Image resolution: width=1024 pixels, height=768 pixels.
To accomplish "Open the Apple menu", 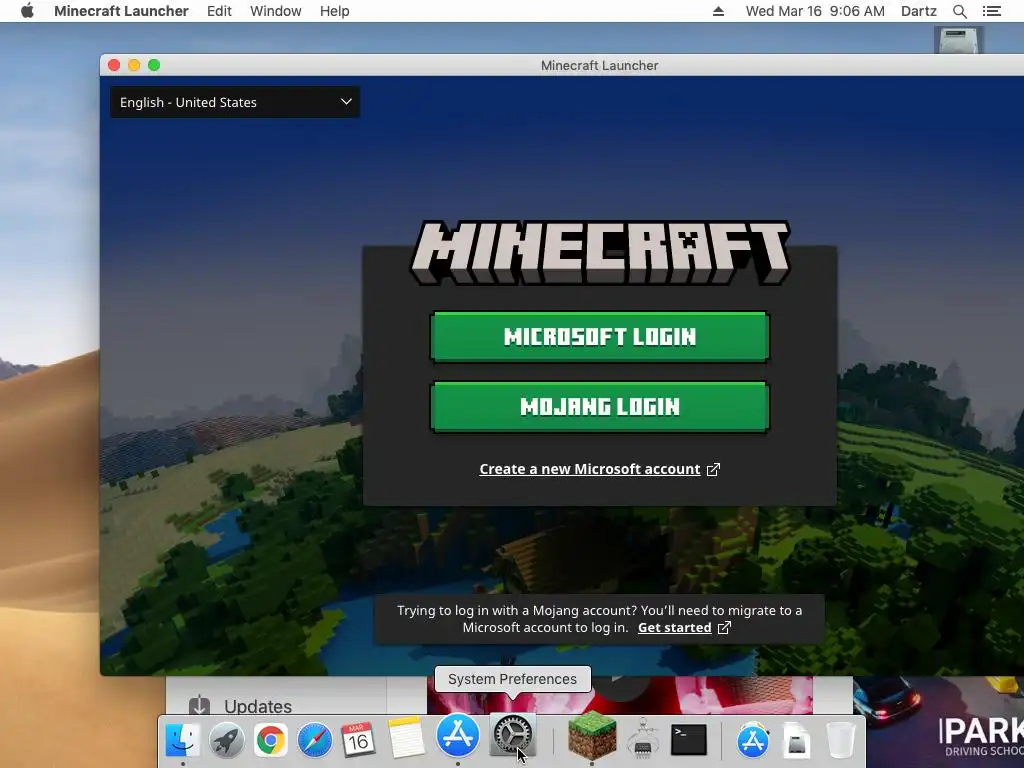I will coord(27,11).
